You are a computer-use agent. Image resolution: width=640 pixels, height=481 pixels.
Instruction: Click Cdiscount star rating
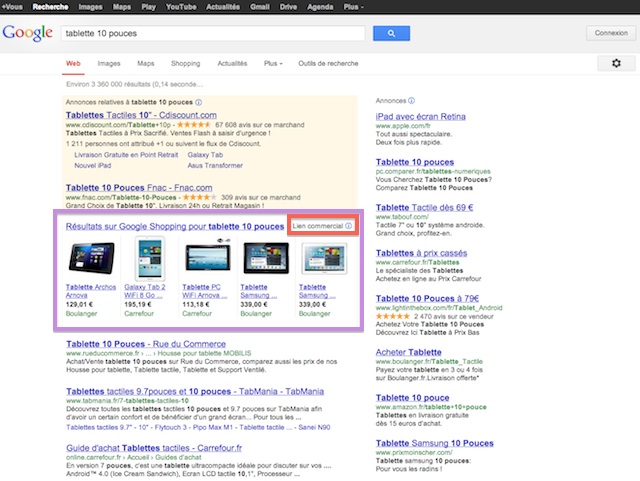pos(194,125)
